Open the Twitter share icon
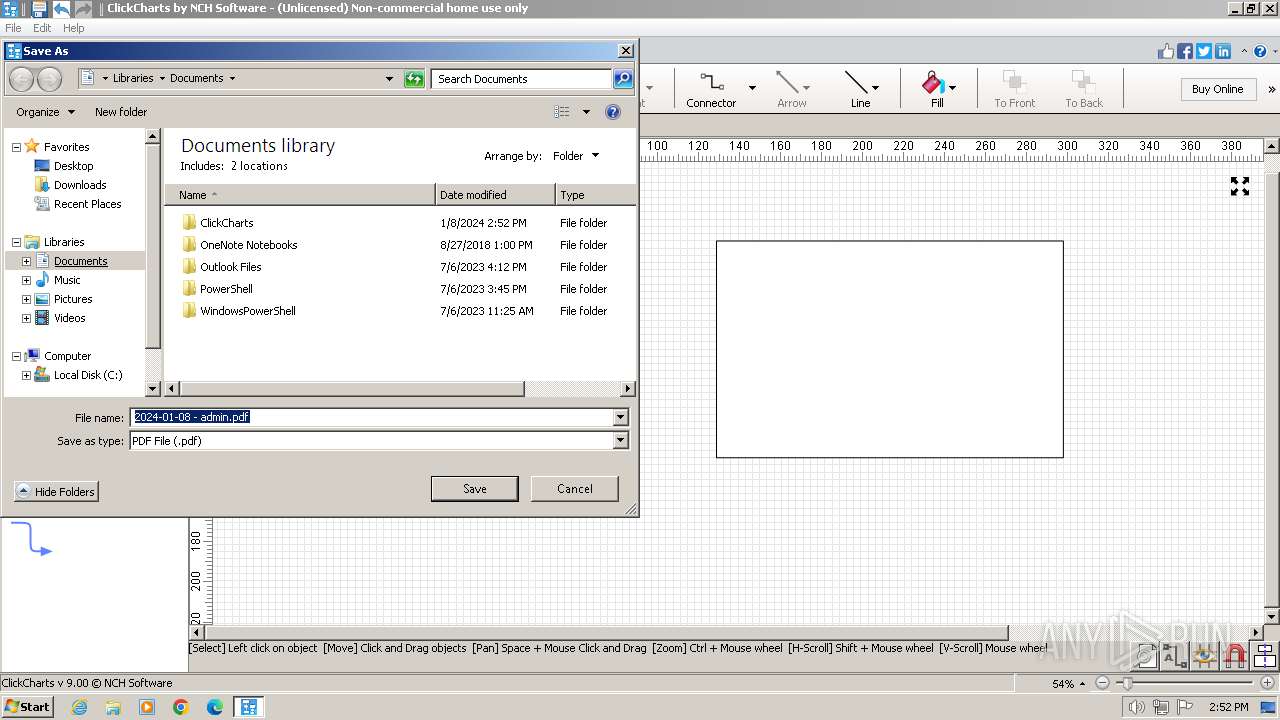 1204,51
